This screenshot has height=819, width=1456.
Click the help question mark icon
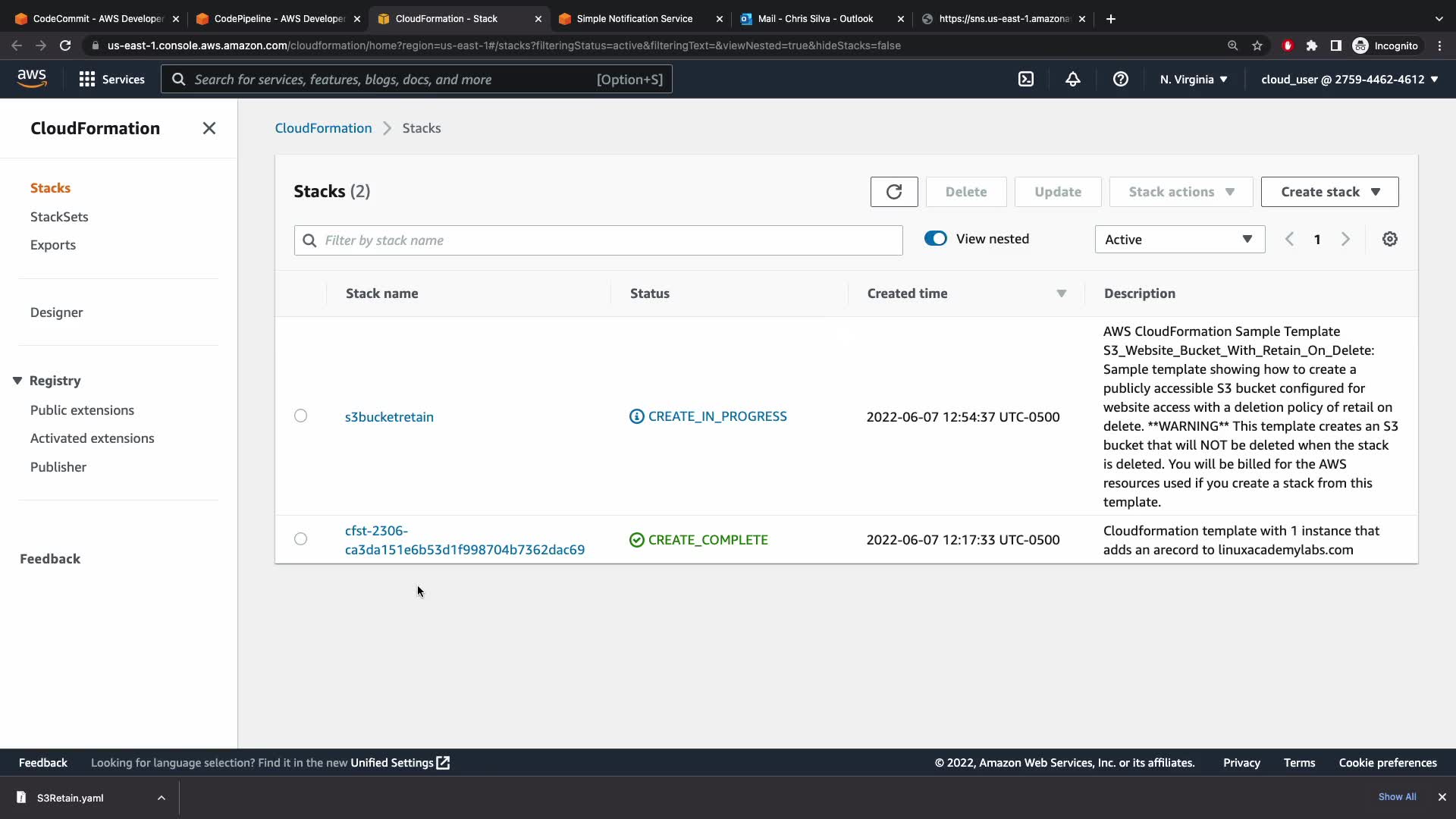(1120, 79)
